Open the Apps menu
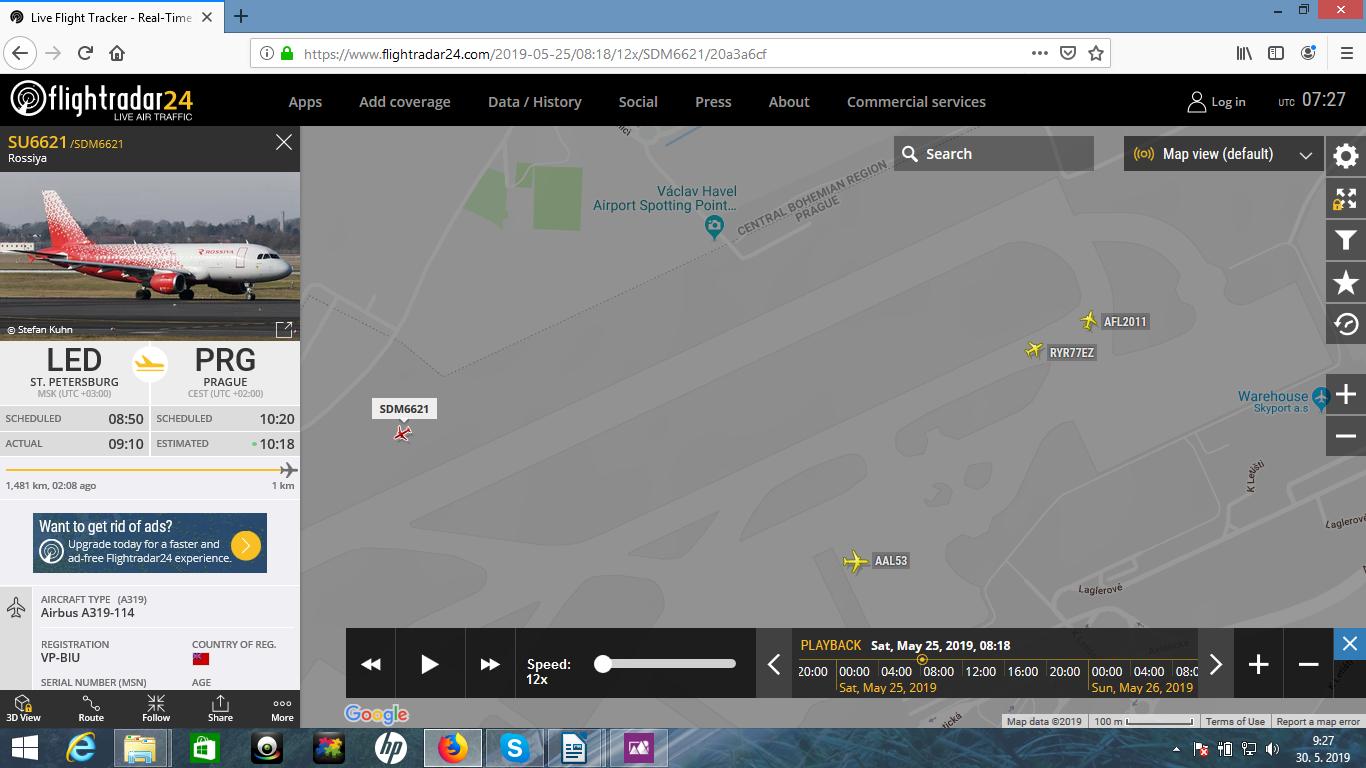 click(x=305, y=102)
